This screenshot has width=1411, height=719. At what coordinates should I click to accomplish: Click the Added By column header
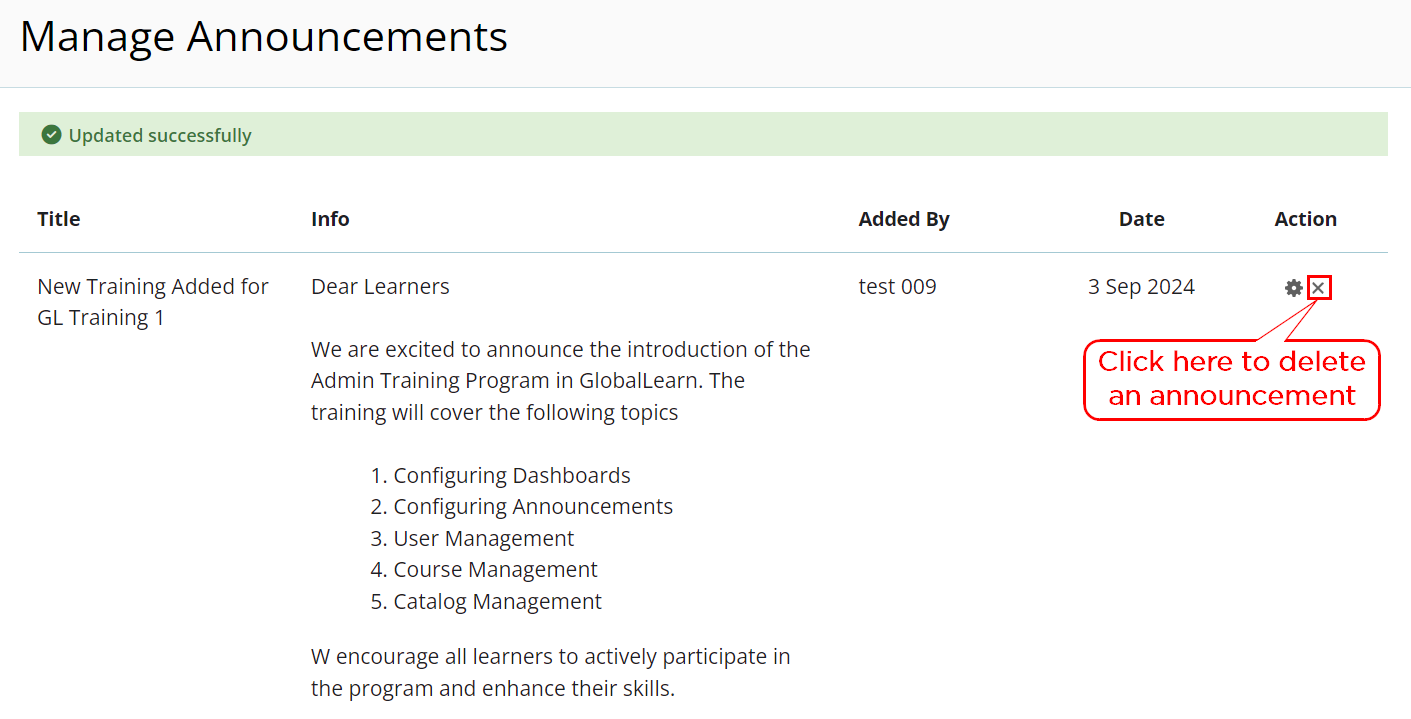tap(904, 219)
